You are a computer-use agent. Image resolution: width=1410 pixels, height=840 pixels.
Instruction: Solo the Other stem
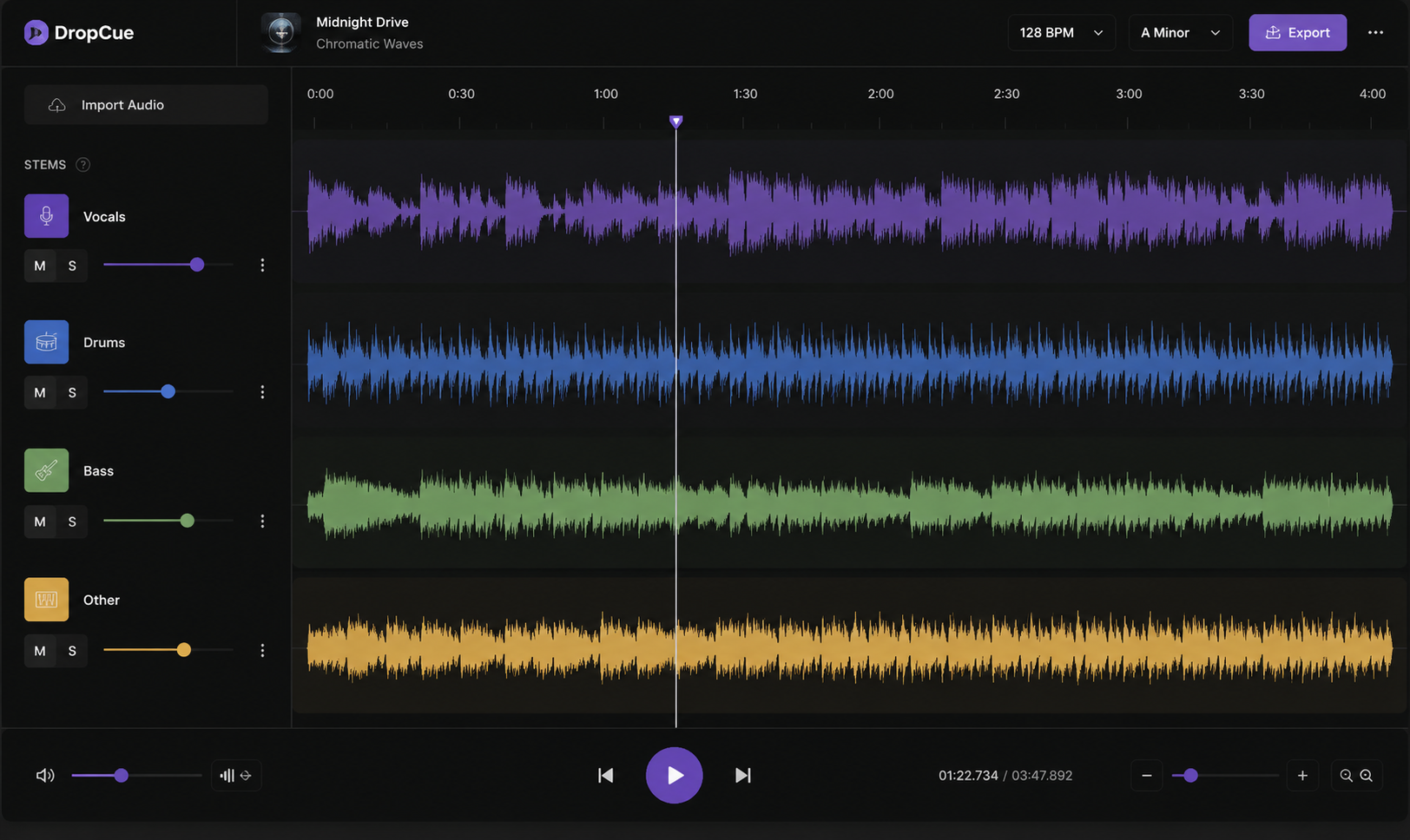coord(72,651)
